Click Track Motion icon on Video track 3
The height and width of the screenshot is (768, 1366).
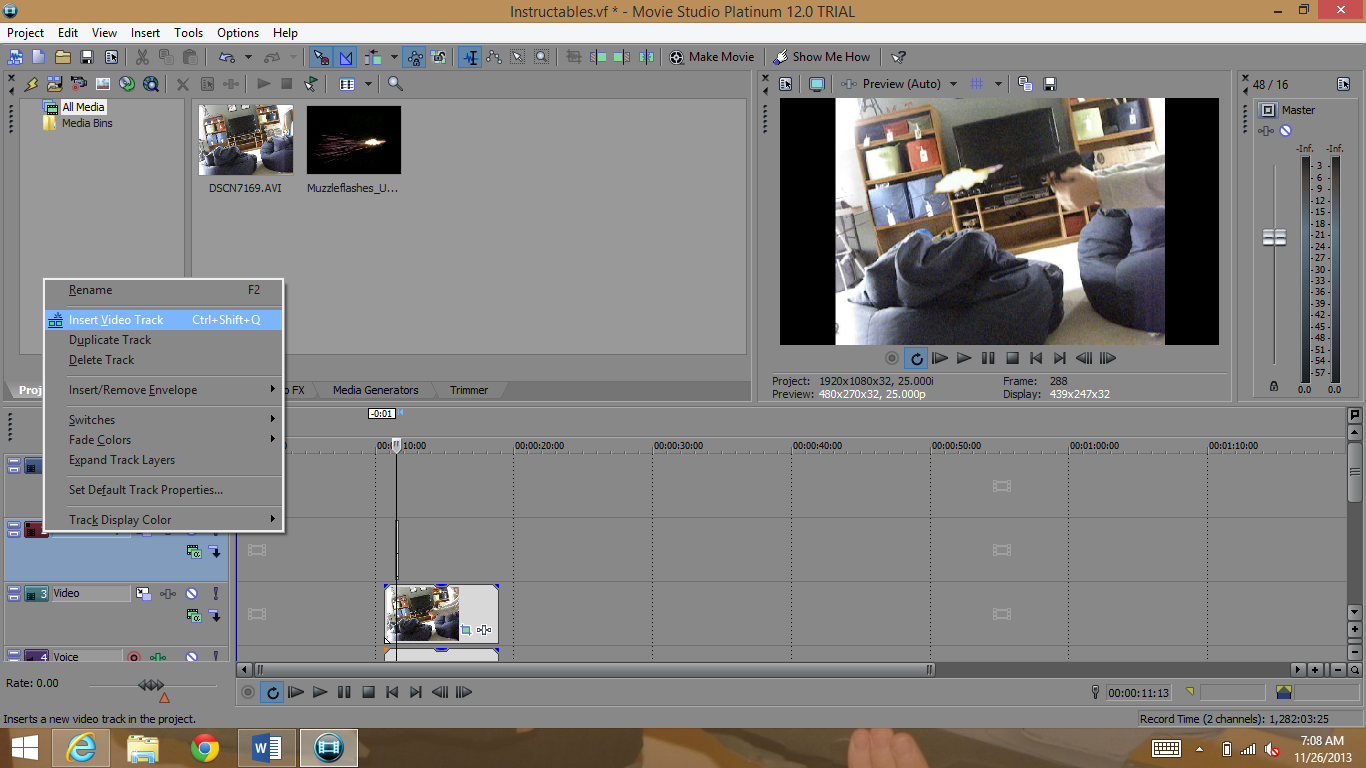144,594
